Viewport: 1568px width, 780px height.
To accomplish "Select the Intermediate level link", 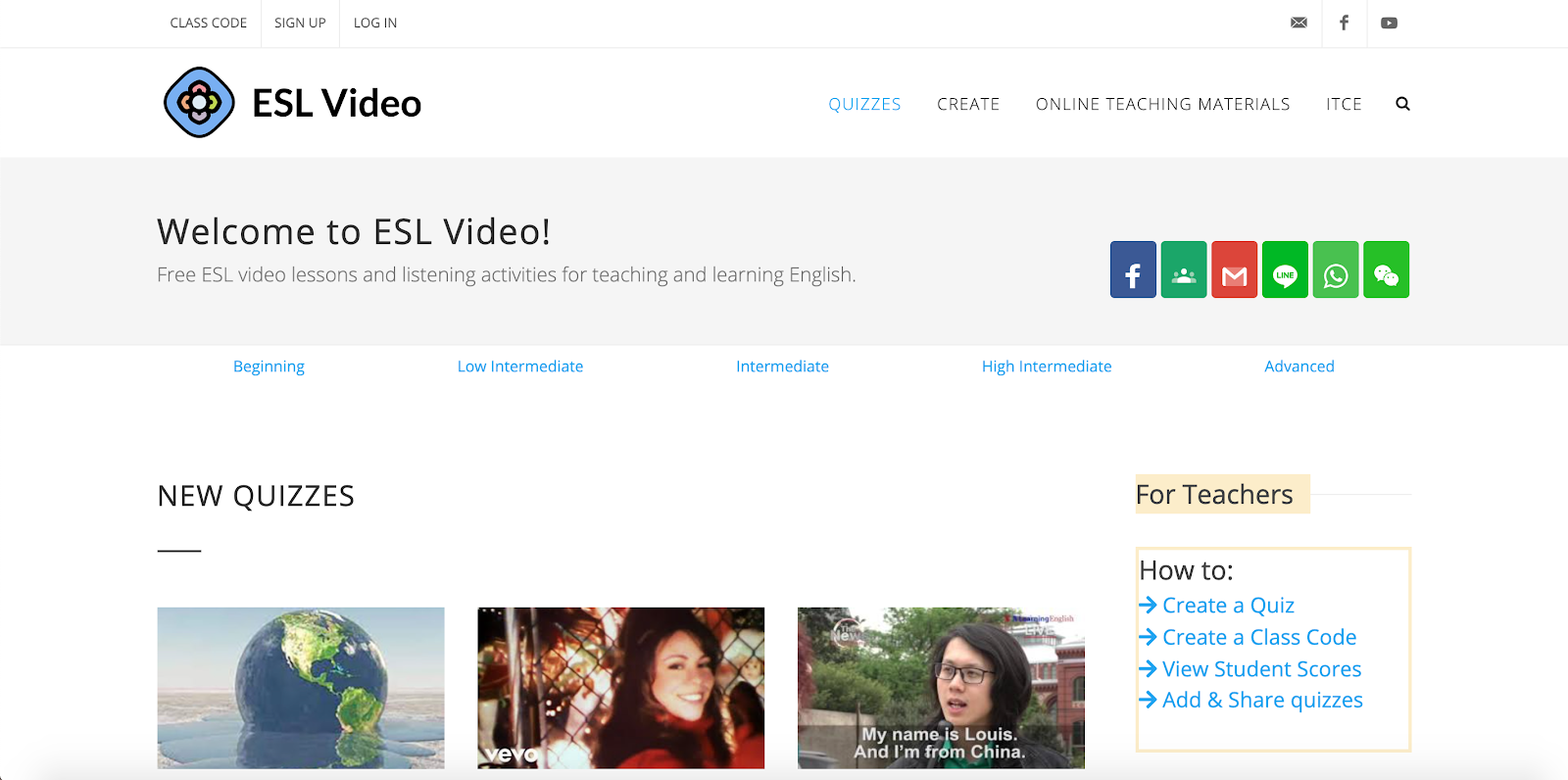I will pos(782,366).
